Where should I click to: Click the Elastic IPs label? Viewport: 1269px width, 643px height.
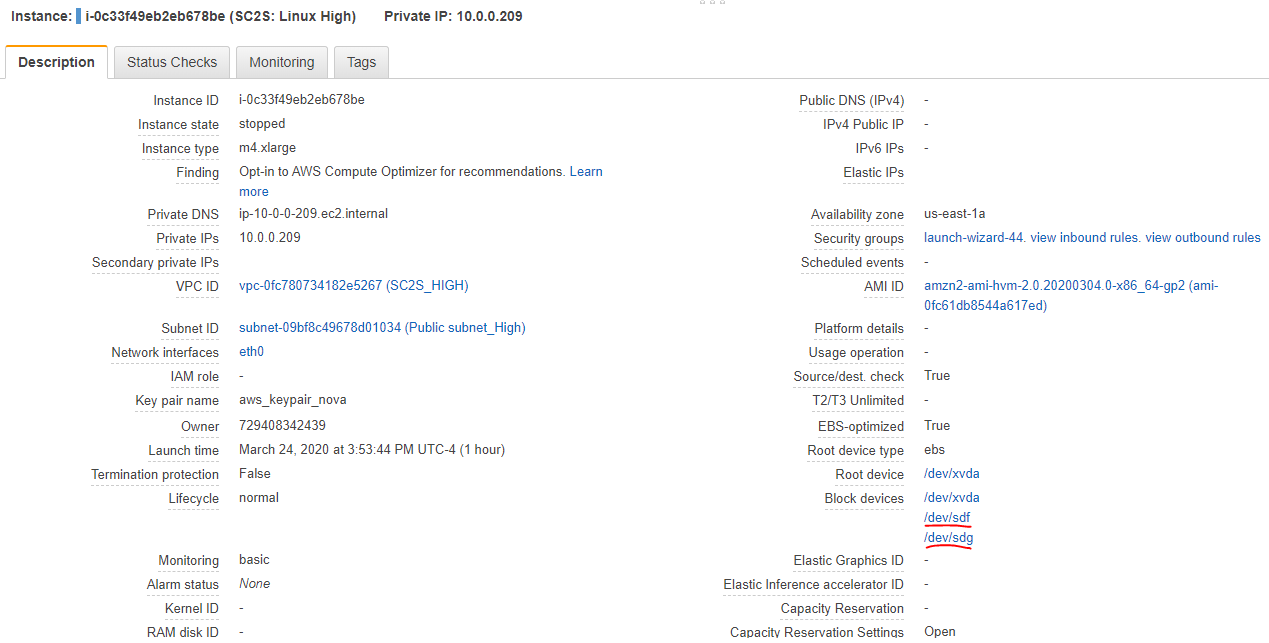click(x=873, y=173)
